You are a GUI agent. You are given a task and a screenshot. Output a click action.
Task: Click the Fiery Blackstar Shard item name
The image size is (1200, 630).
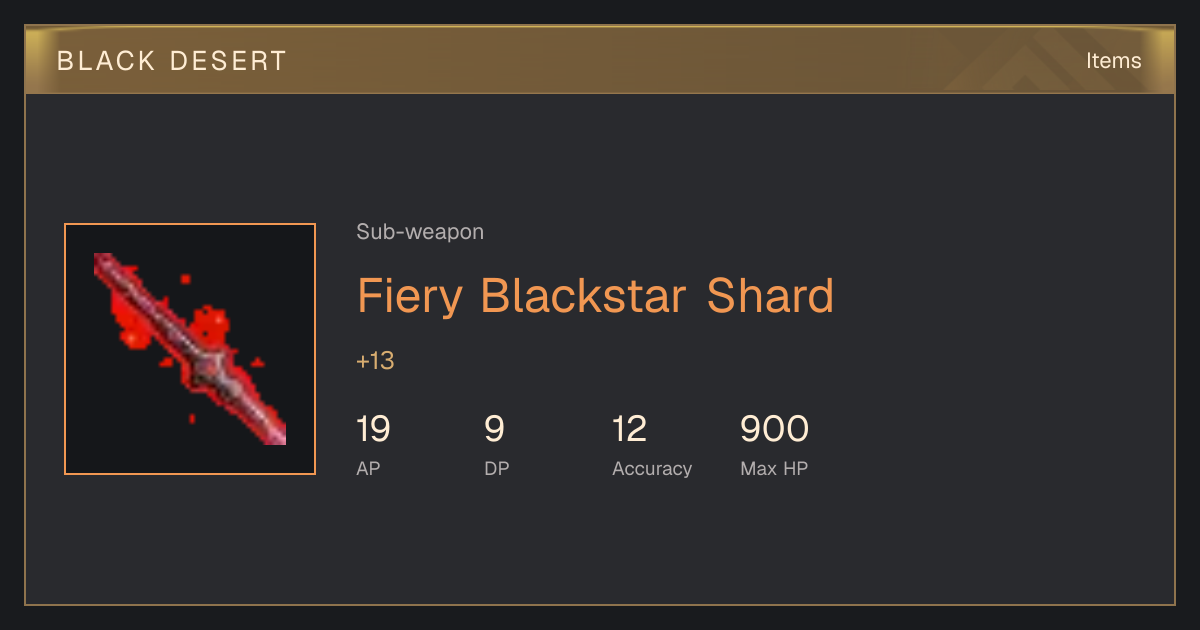pos(595,296)
